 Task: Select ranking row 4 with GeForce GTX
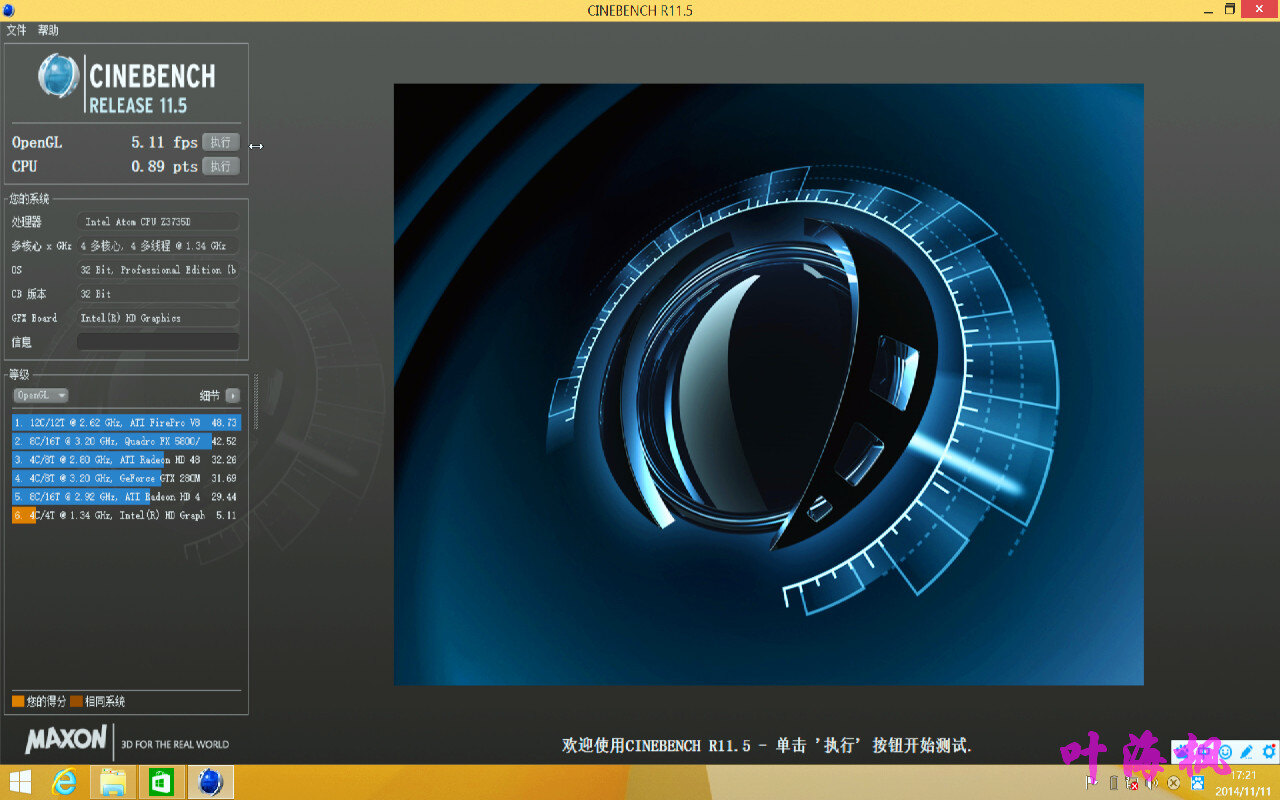point(126,478)
